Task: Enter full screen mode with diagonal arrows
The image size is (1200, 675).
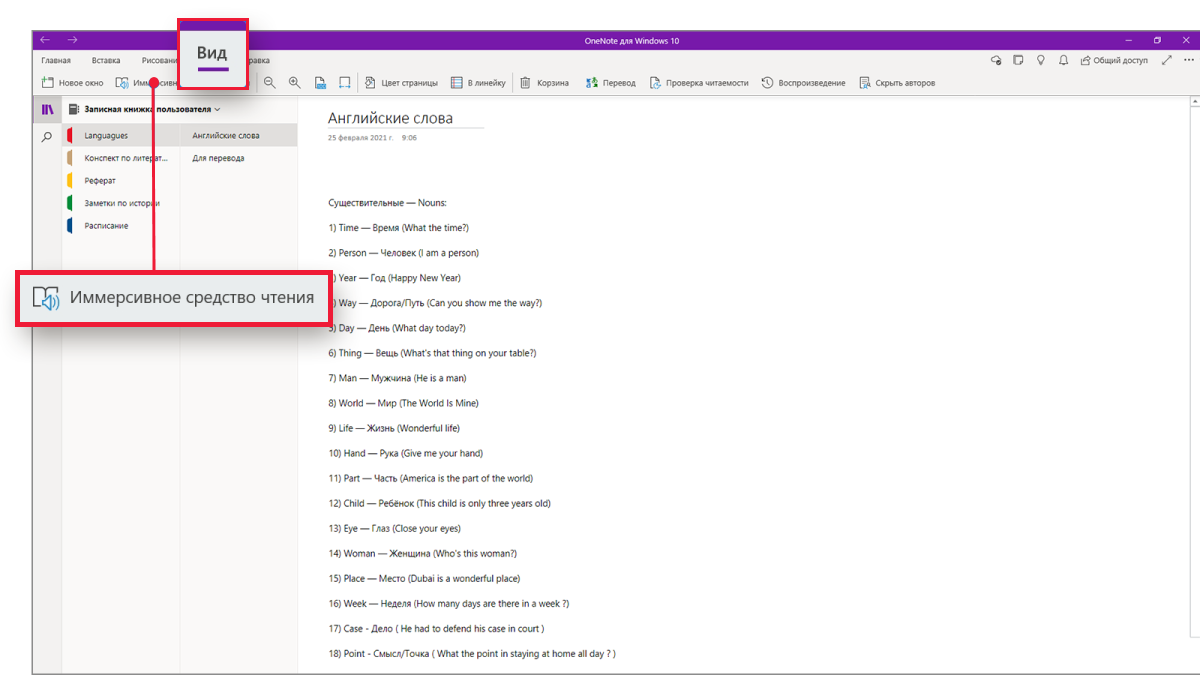Action: coord(1166,60)
